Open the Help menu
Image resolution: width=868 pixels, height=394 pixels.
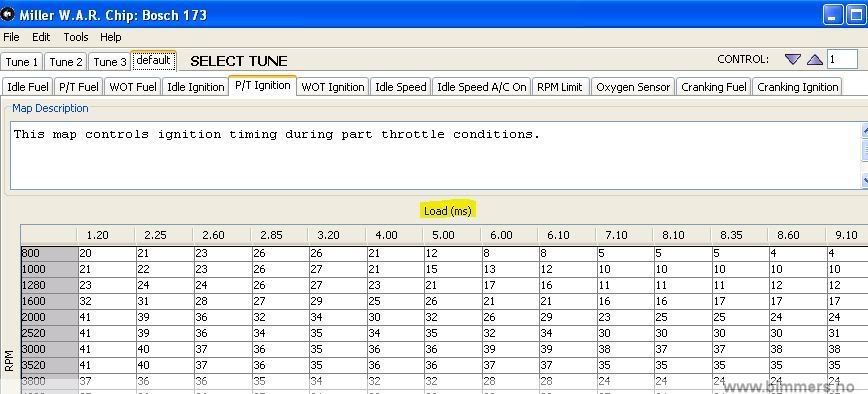point(111,37)
